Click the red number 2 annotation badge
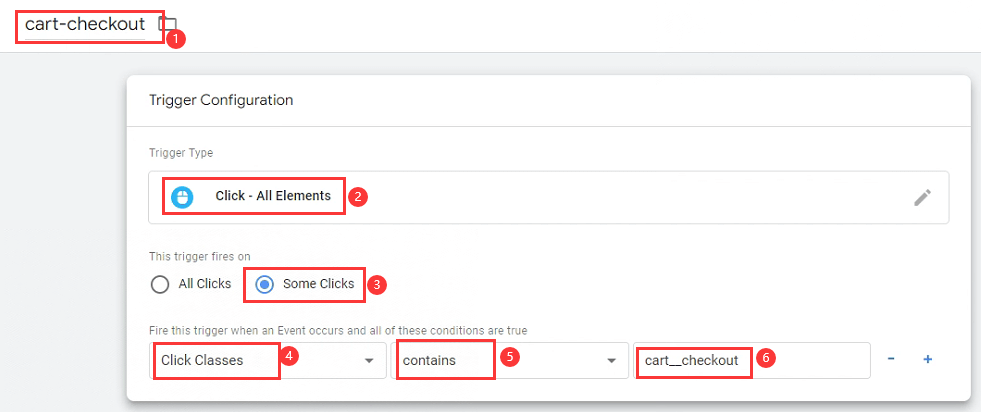The width and height of the screenshot is (981, 412). pyautogui.click(x=358, y=197)
